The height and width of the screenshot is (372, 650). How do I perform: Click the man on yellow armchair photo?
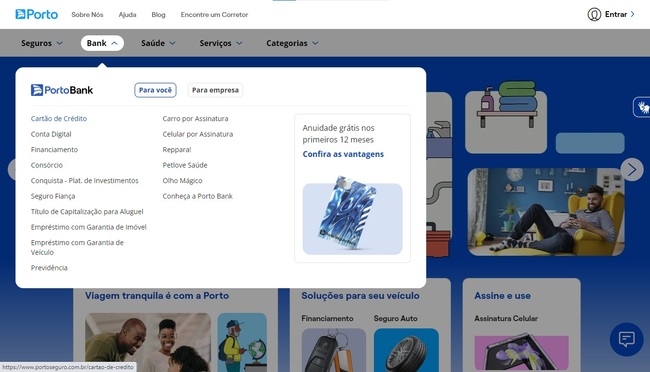[x=546, y=212]
